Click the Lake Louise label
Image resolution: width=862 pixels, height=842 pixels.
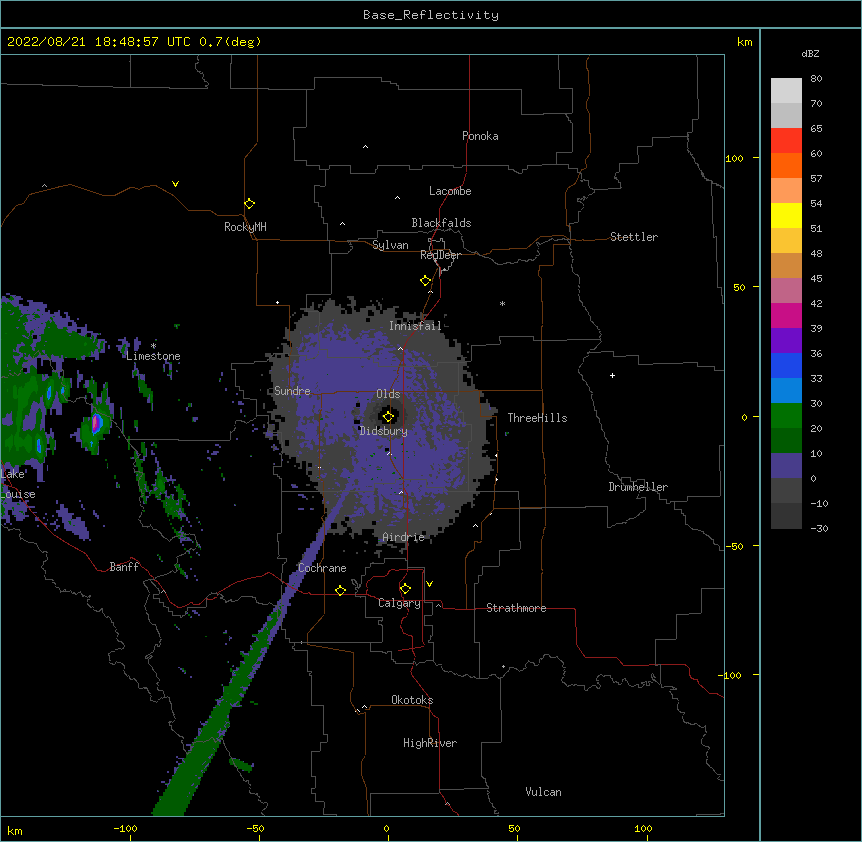tap(18, 484)
